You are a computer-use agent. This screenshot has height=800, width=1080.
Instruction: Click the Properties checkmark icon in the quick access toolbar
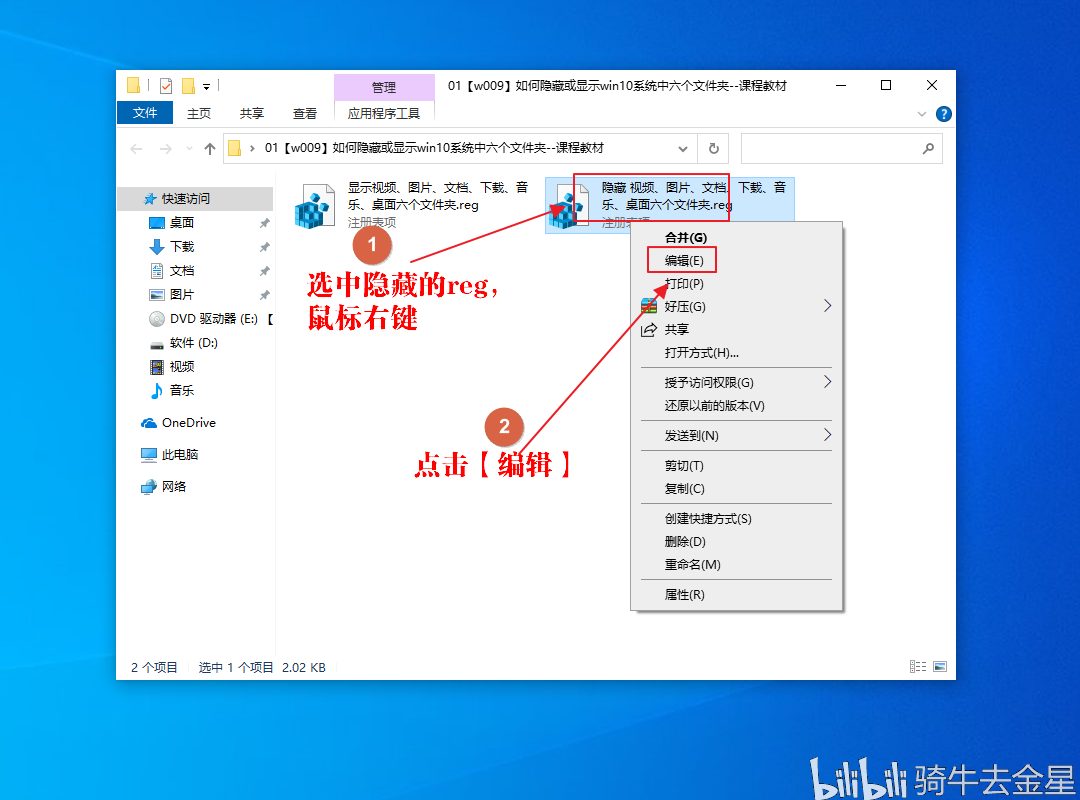166,85
